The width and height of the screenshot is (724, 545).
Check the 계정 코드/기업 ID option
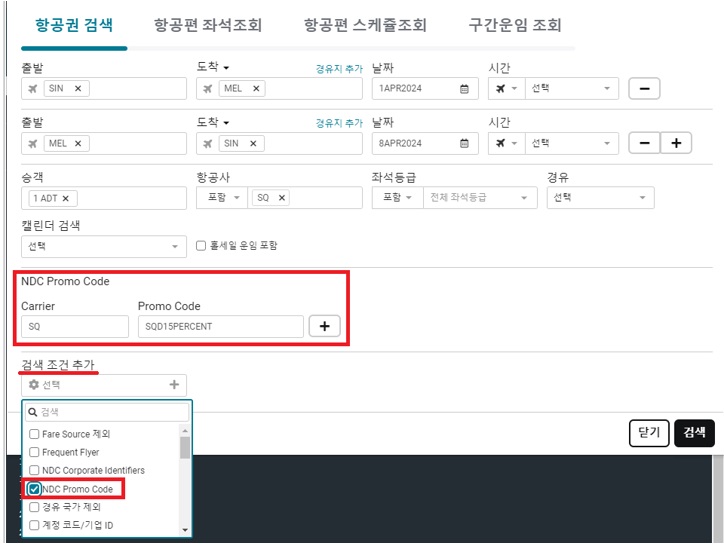[x=34, y=525]
